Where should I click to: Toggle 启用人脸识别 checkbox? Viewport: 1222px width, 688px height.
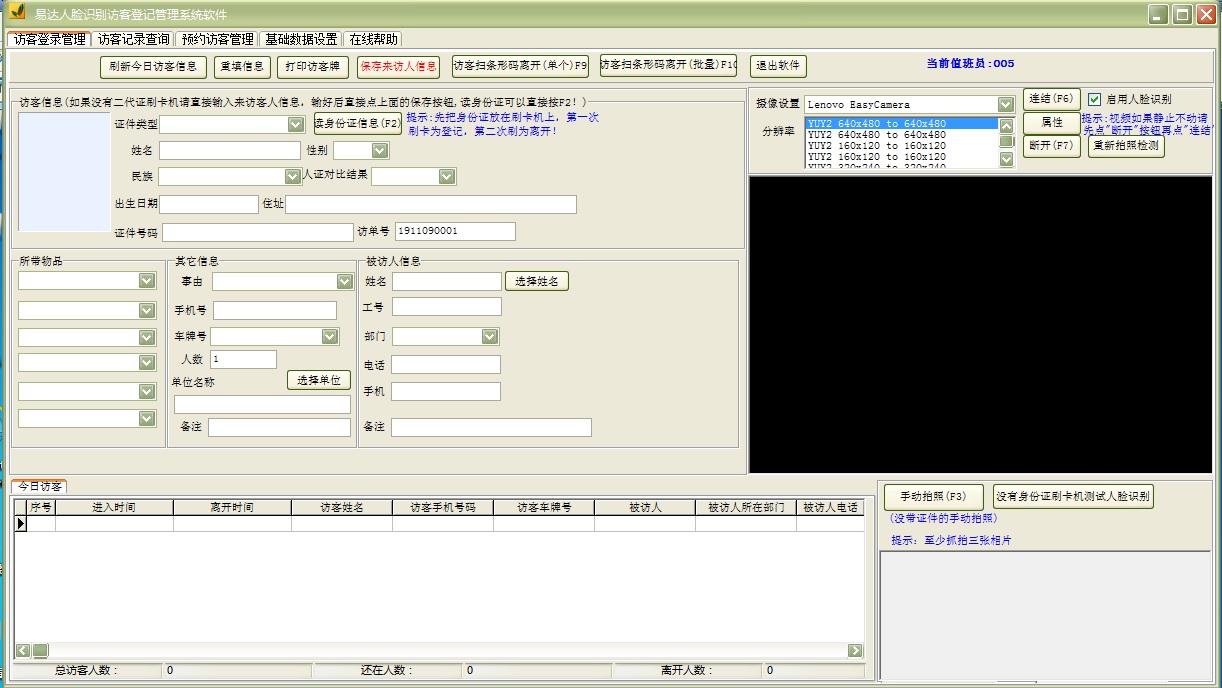(x=1094, y=99)
